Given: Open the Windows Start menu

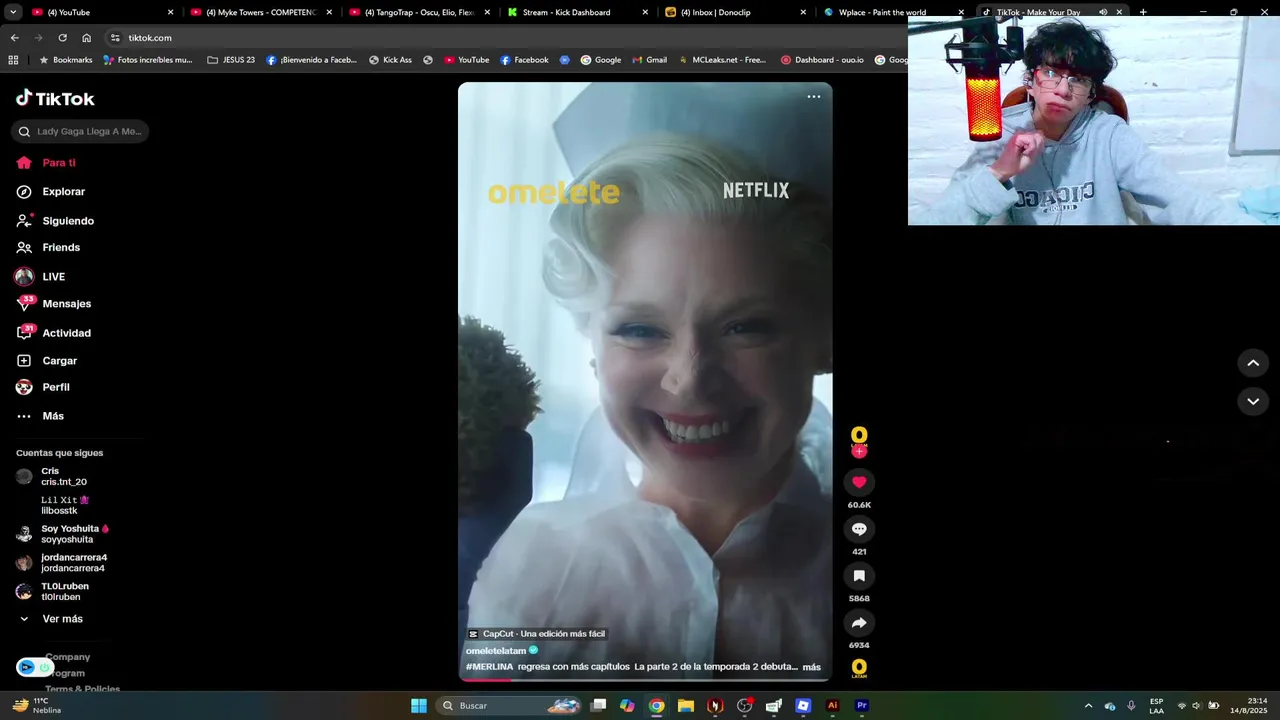Looking at the screenshot, I should (419, 705).
